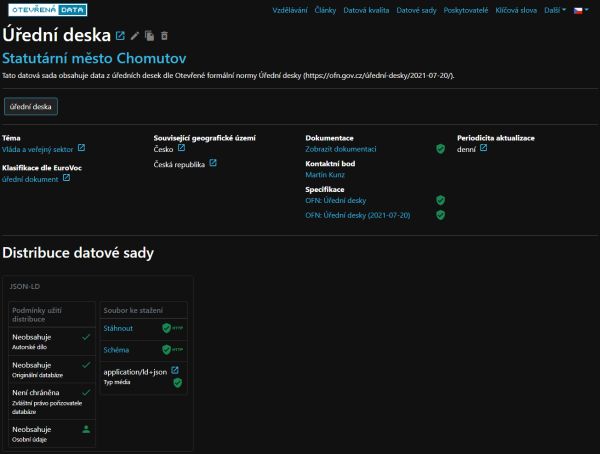Open external link icon next to úřední dokument
The image size is (600, 454).
[x=67, y=178]
